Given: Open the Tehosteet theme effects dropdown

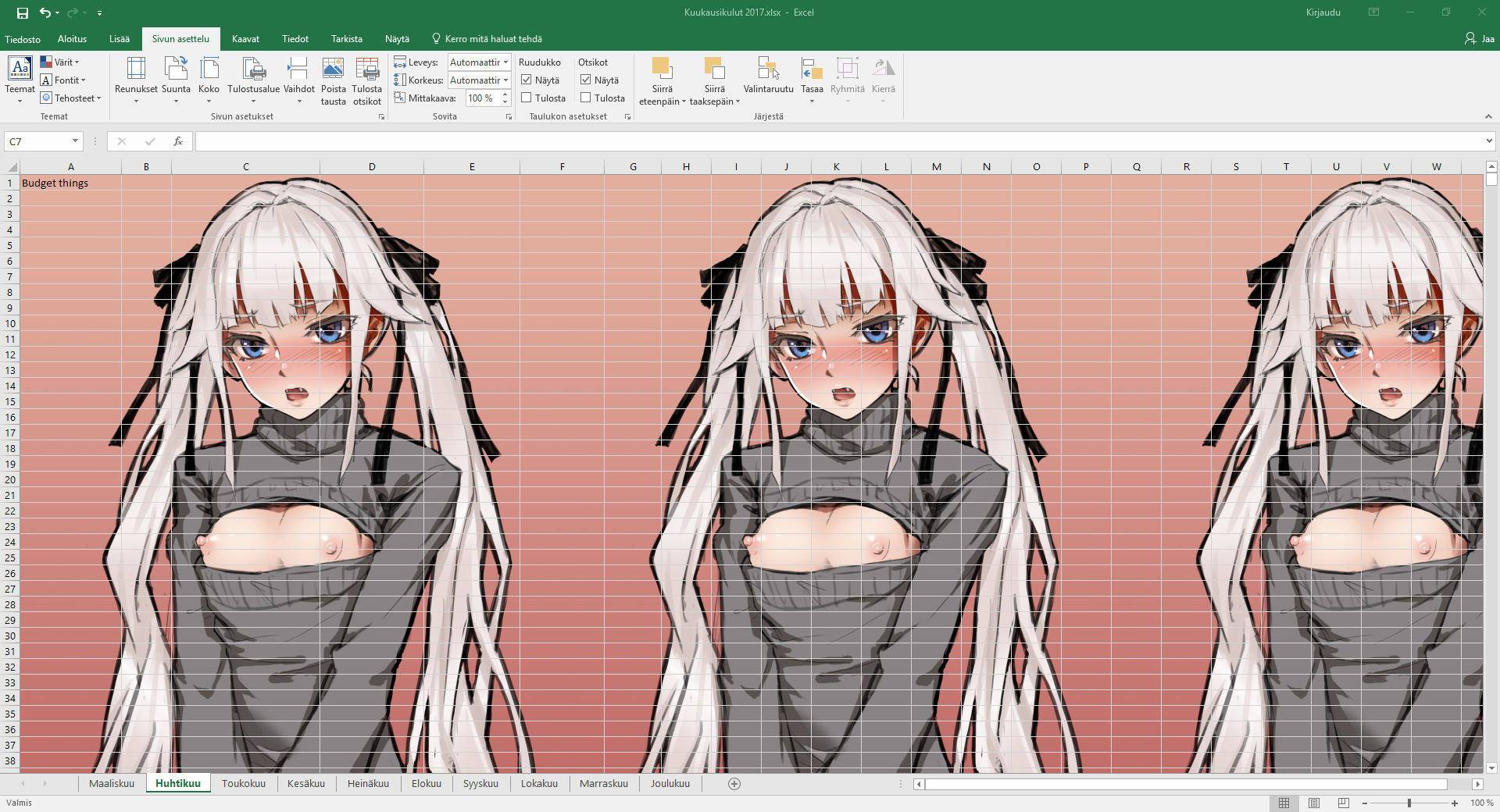Looking at the screenshot, I should (x=70, y=98).
